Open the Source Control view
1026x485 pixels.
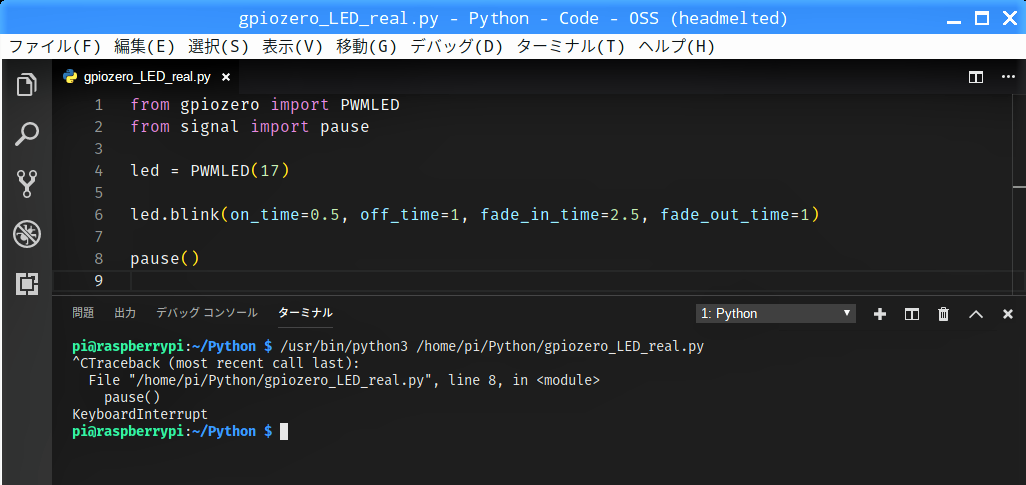(27, 184)
